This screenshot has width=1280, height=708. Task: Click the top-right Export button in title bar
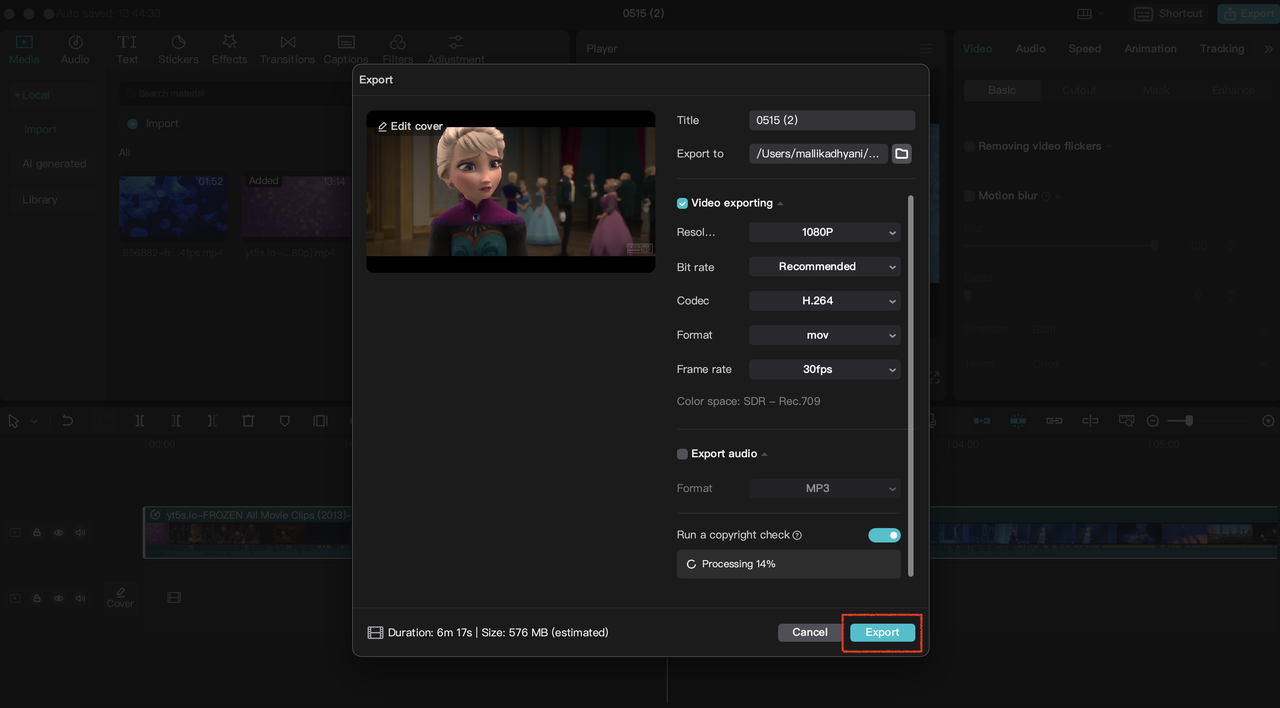(x=1248, y=14)
